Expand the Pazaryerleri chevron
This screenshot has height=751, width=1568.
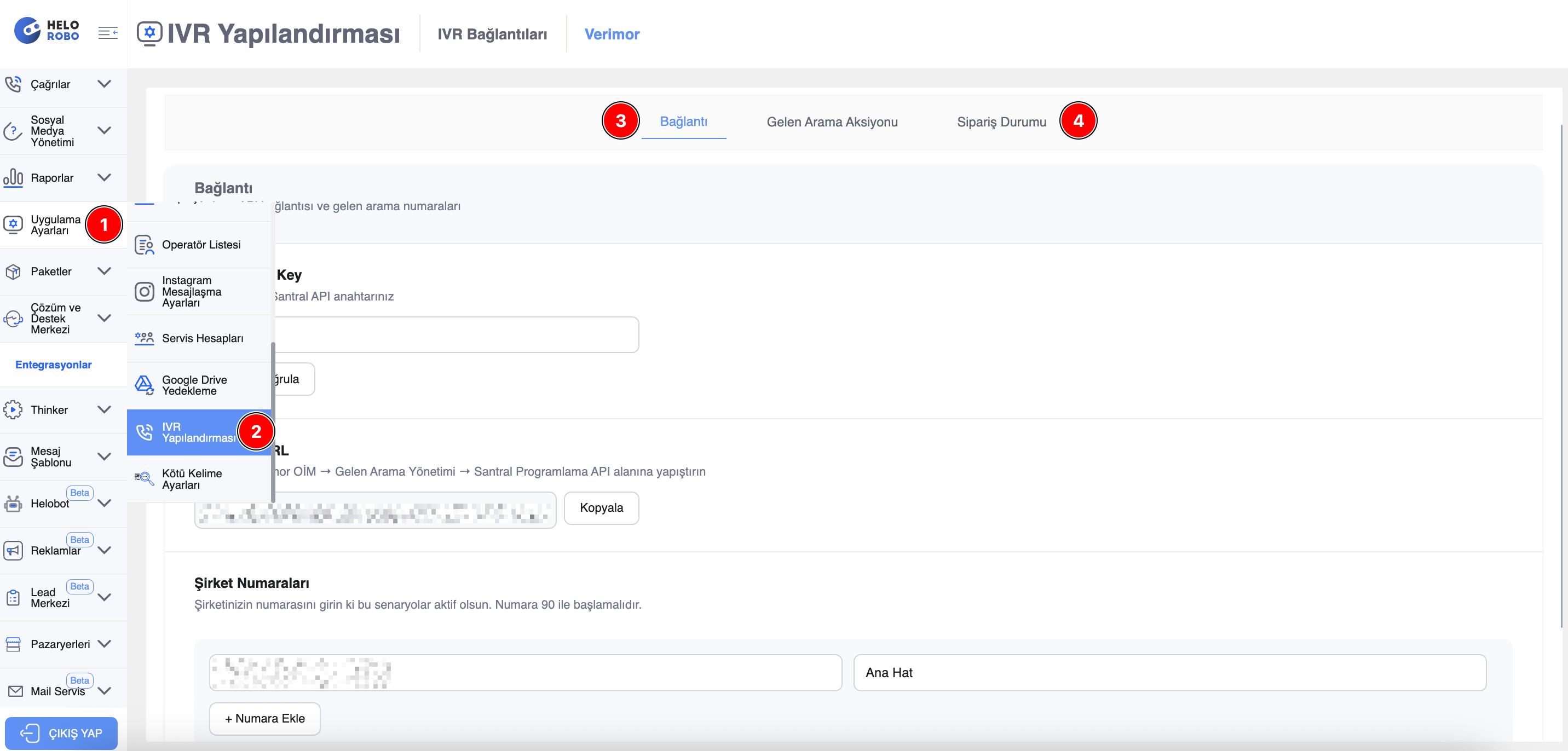tap(105, 644)
